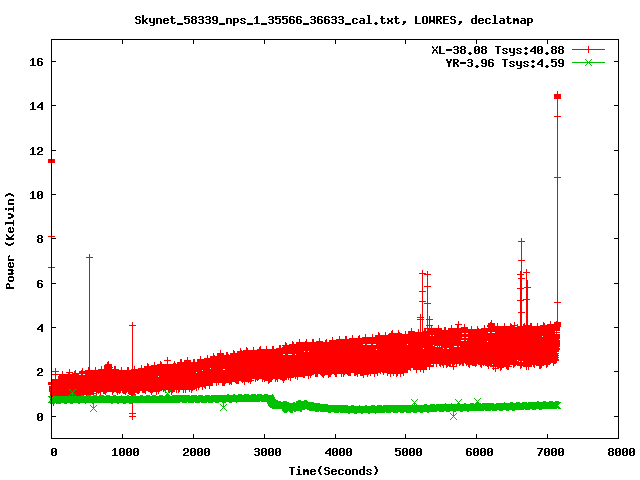Click the Time(Seconds) x-axis label
Image resolution: width=640 pixels, height=480 pixels.
click(334, 470)
